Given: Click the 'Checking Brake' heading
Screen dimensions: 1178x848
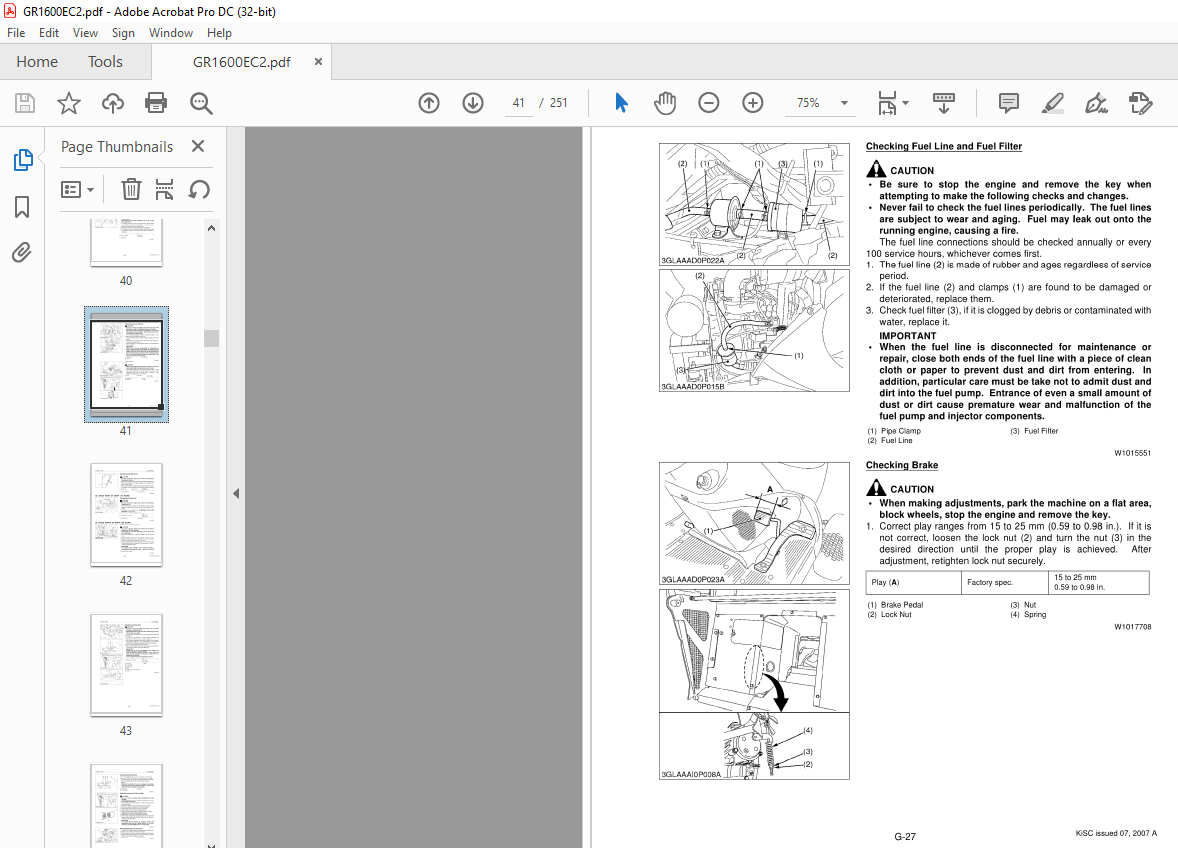Looking at the screenshot, I should (x=902, y=465).
